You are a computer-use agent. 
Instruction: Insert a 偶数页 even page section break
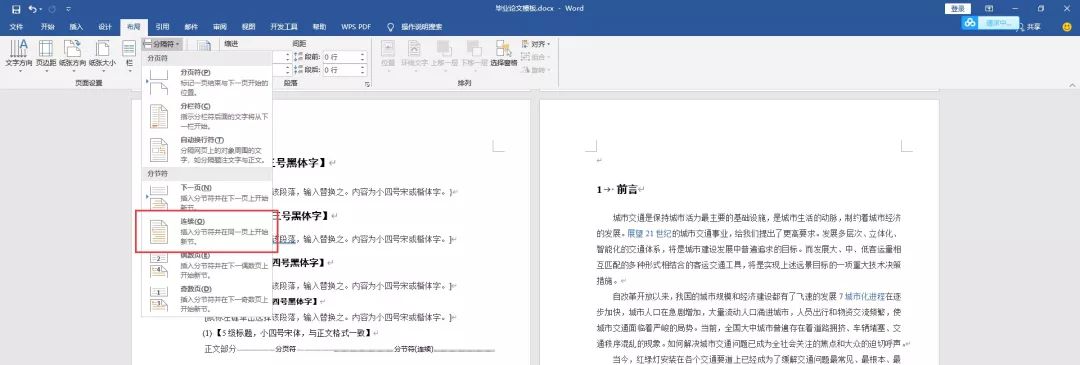[x=207, y=264]
